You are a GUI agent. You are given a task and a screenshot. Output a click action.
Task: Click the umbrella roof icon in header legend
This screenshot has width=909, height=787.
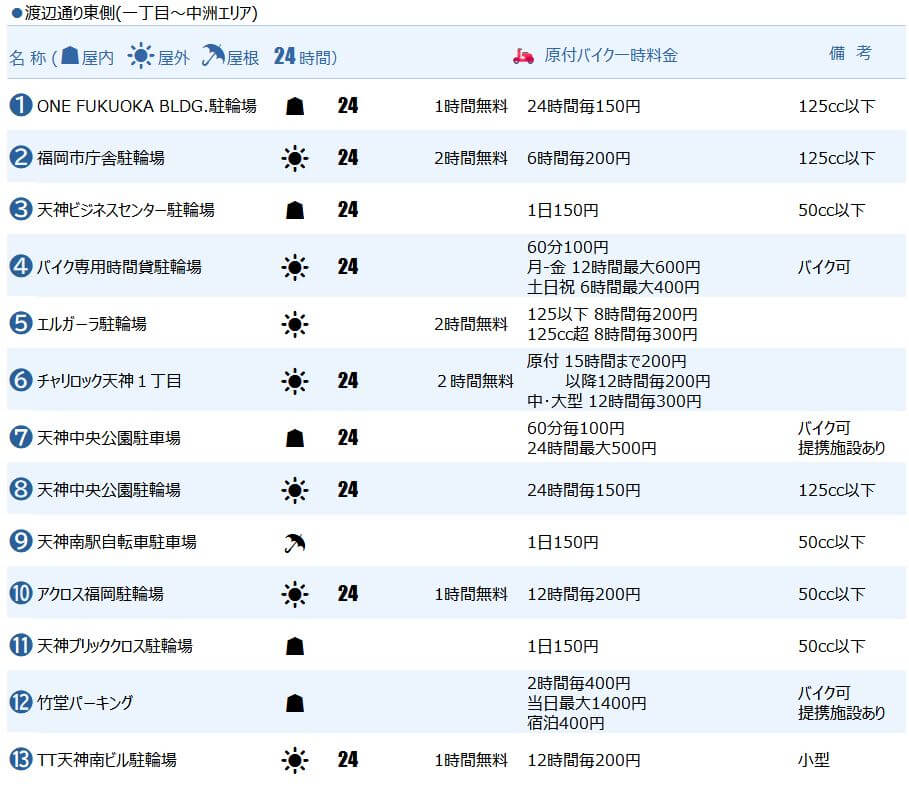pos(213,56)
